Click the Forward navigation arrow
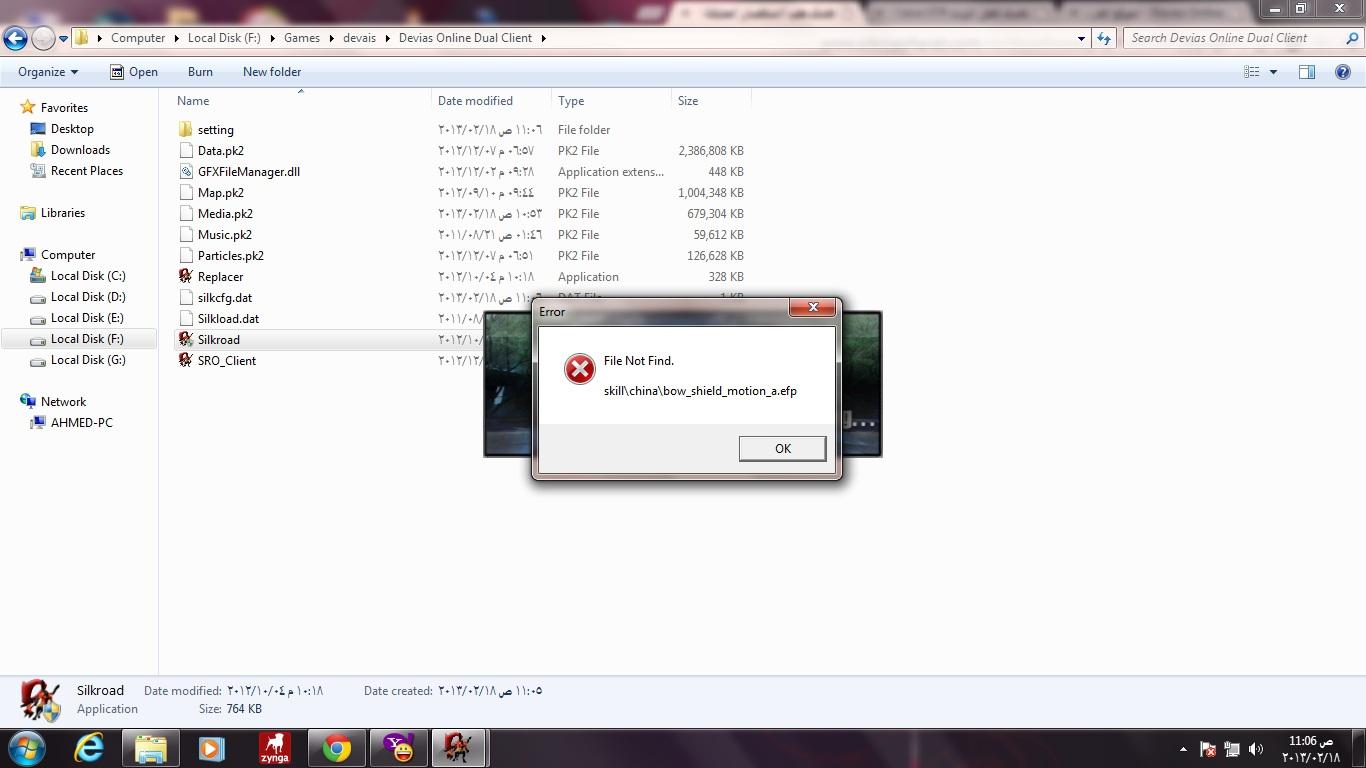 coord(43,38)
